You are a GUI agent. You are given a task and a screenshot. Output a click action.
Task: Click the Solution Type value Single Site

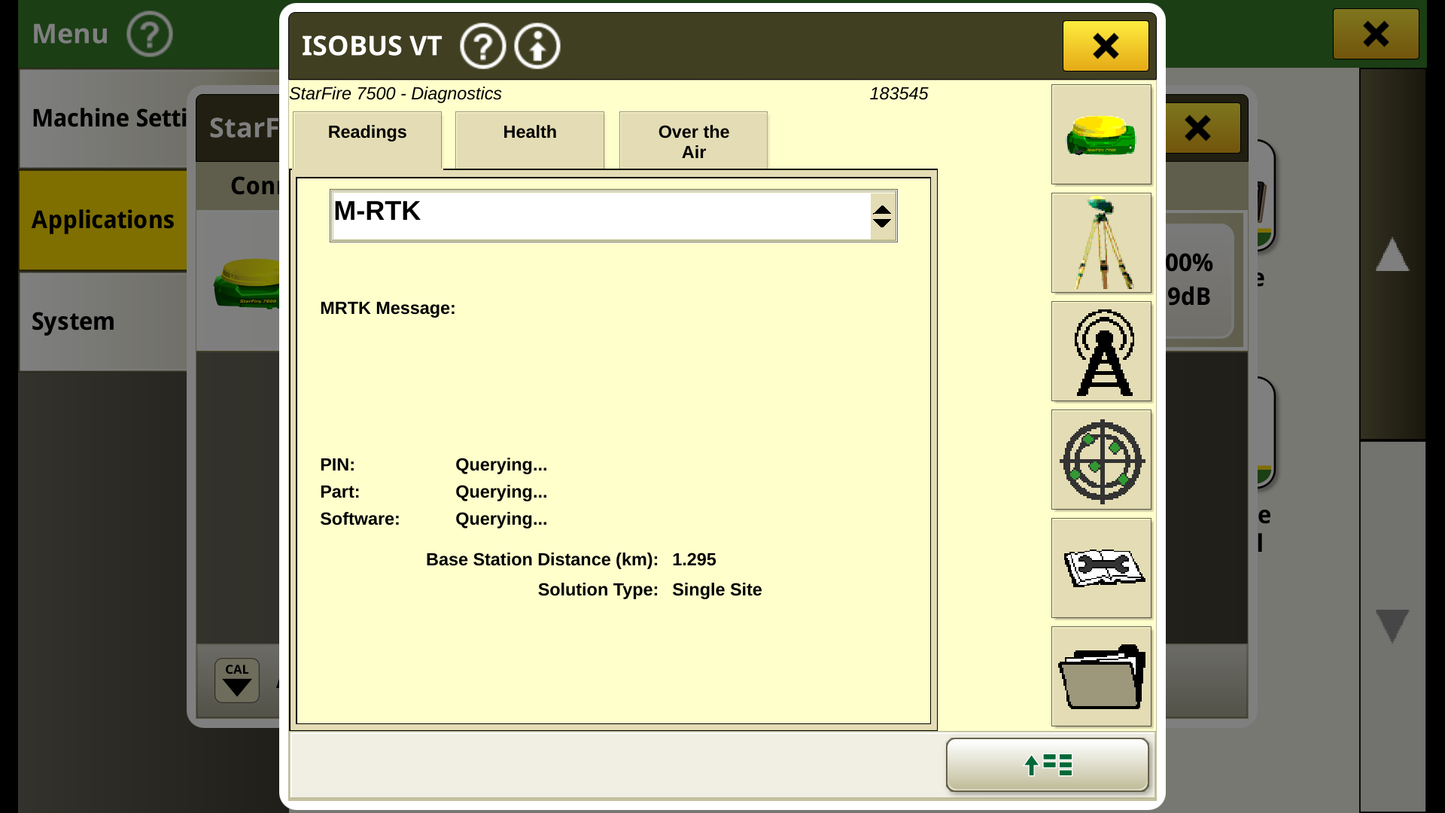click(x=717, y=590)
